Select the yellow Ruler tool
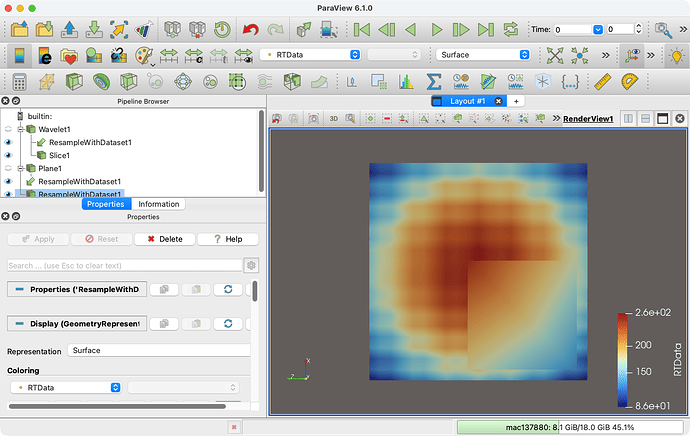The height and width of the screenshot is (436, 690). (x=602, y=82)
